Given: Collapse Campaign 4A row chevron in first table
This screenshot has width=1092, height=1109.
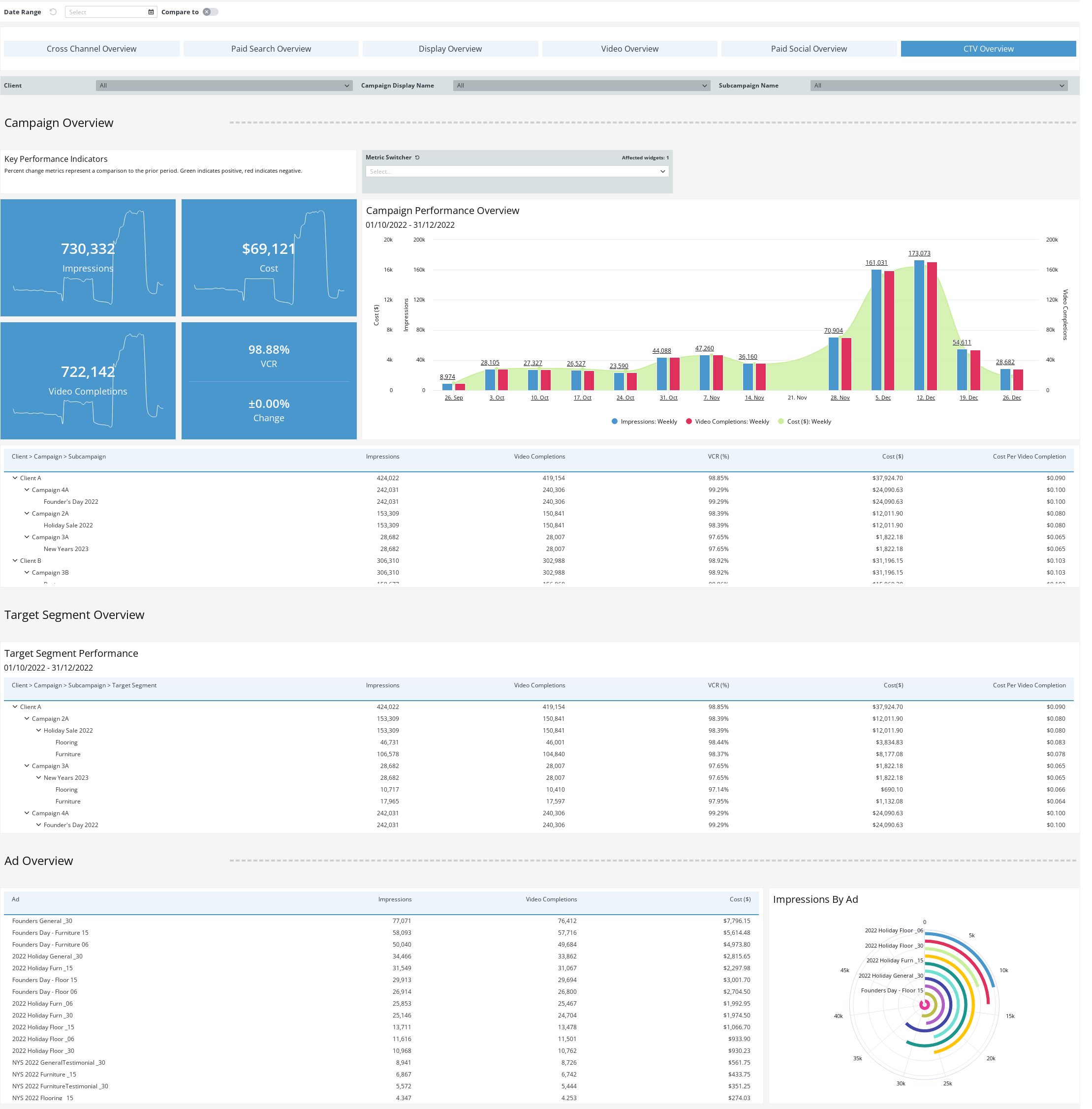Looking at the screenshot, I should (x=27, y=490).
